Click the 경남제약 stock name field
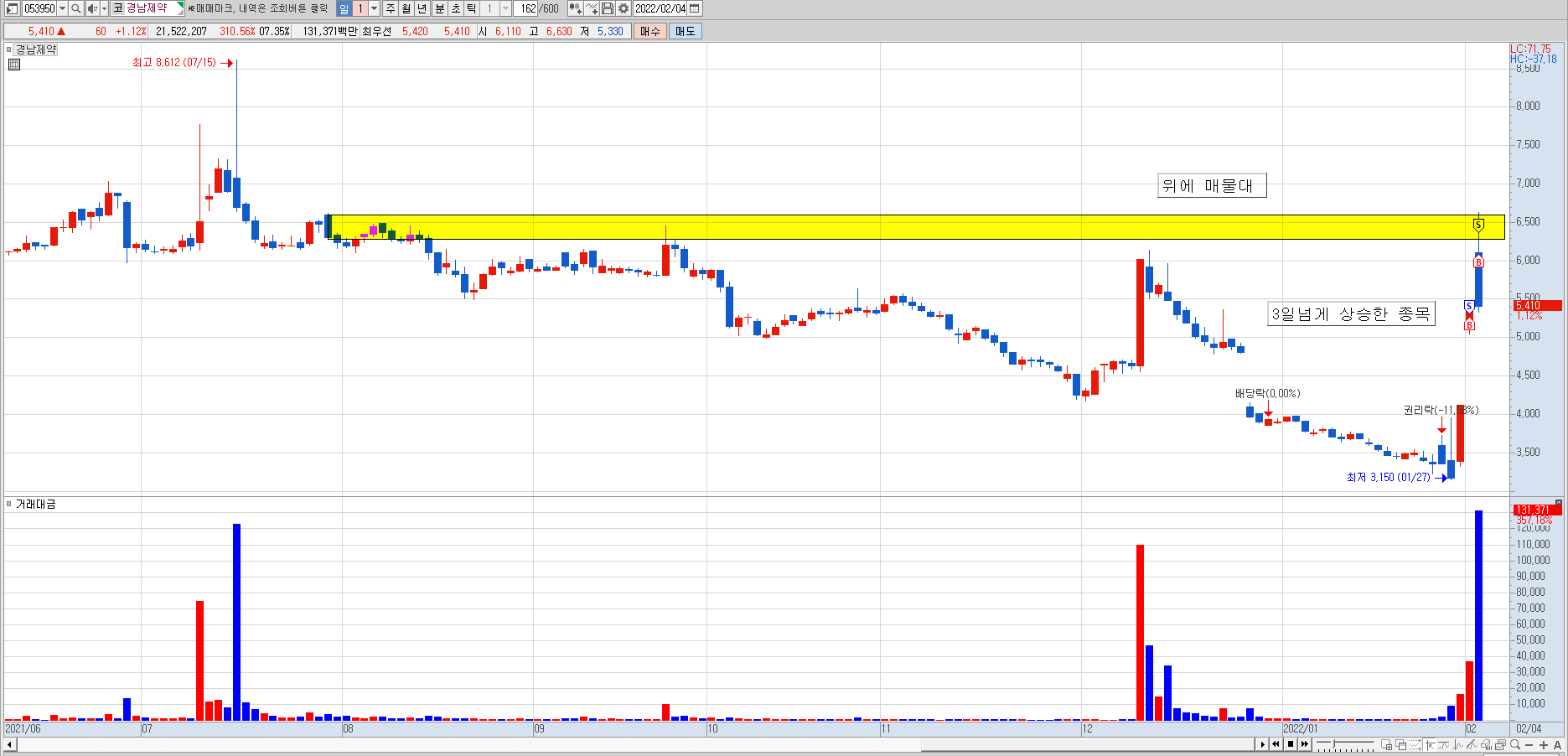This screenshot has width=1568, height=756. pos(153,8)
